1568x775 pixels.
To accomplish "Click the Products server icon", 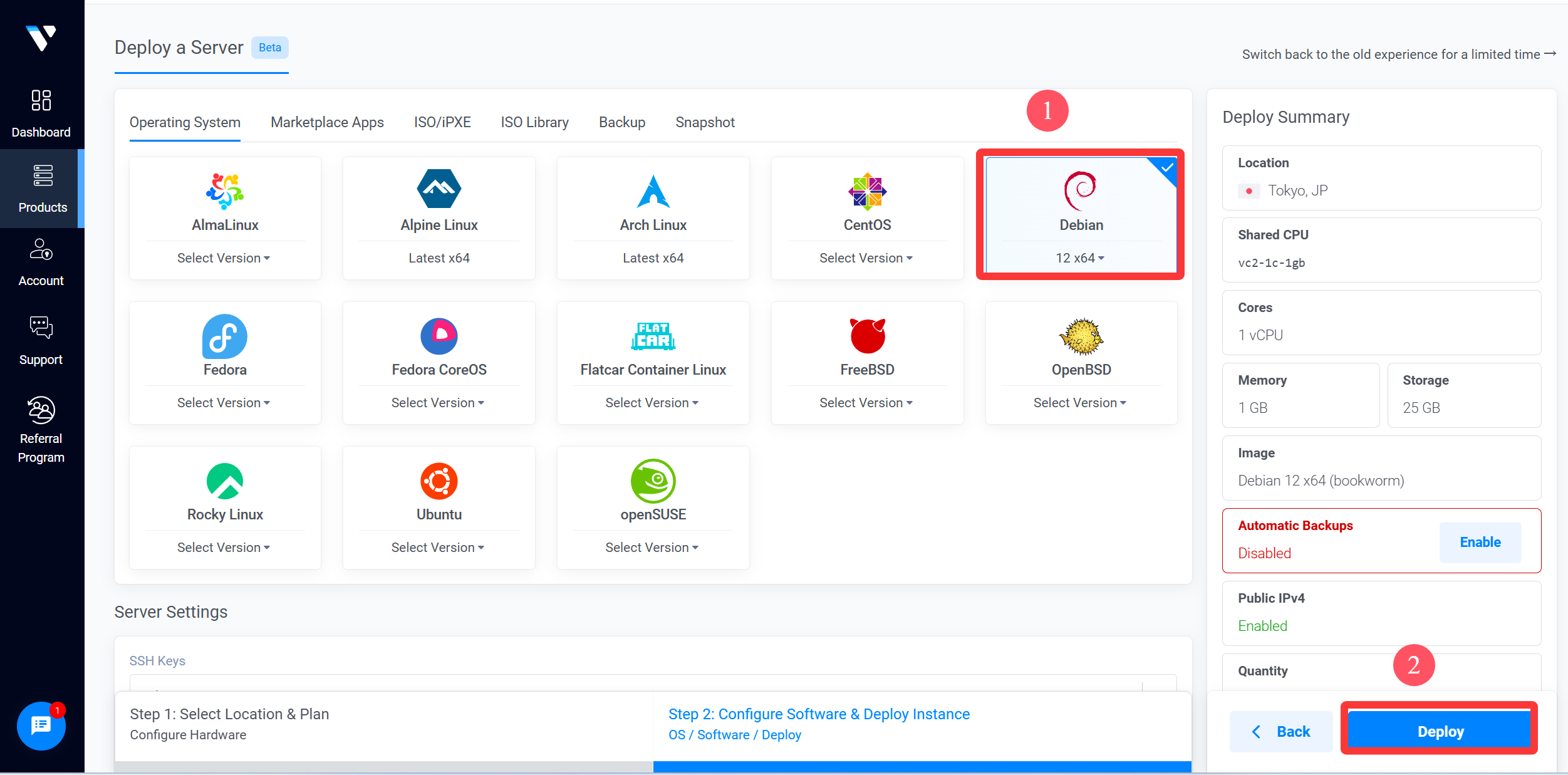I will pyautogui.click(x=43, y=176).
